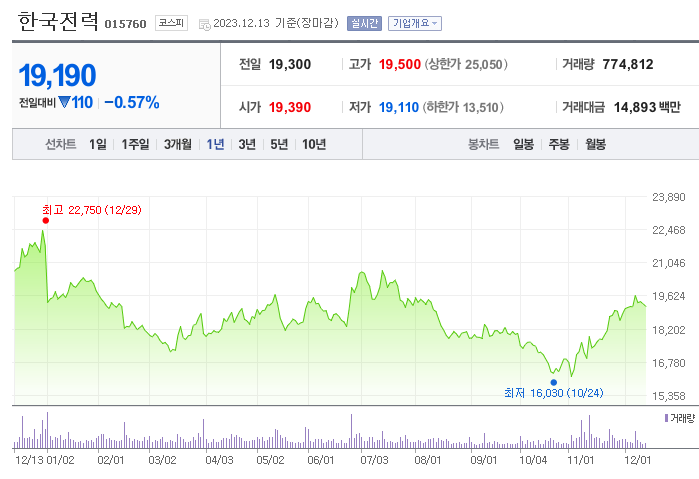Click the 15,358 price axis label
699x479 pixels.
point(669,396)
